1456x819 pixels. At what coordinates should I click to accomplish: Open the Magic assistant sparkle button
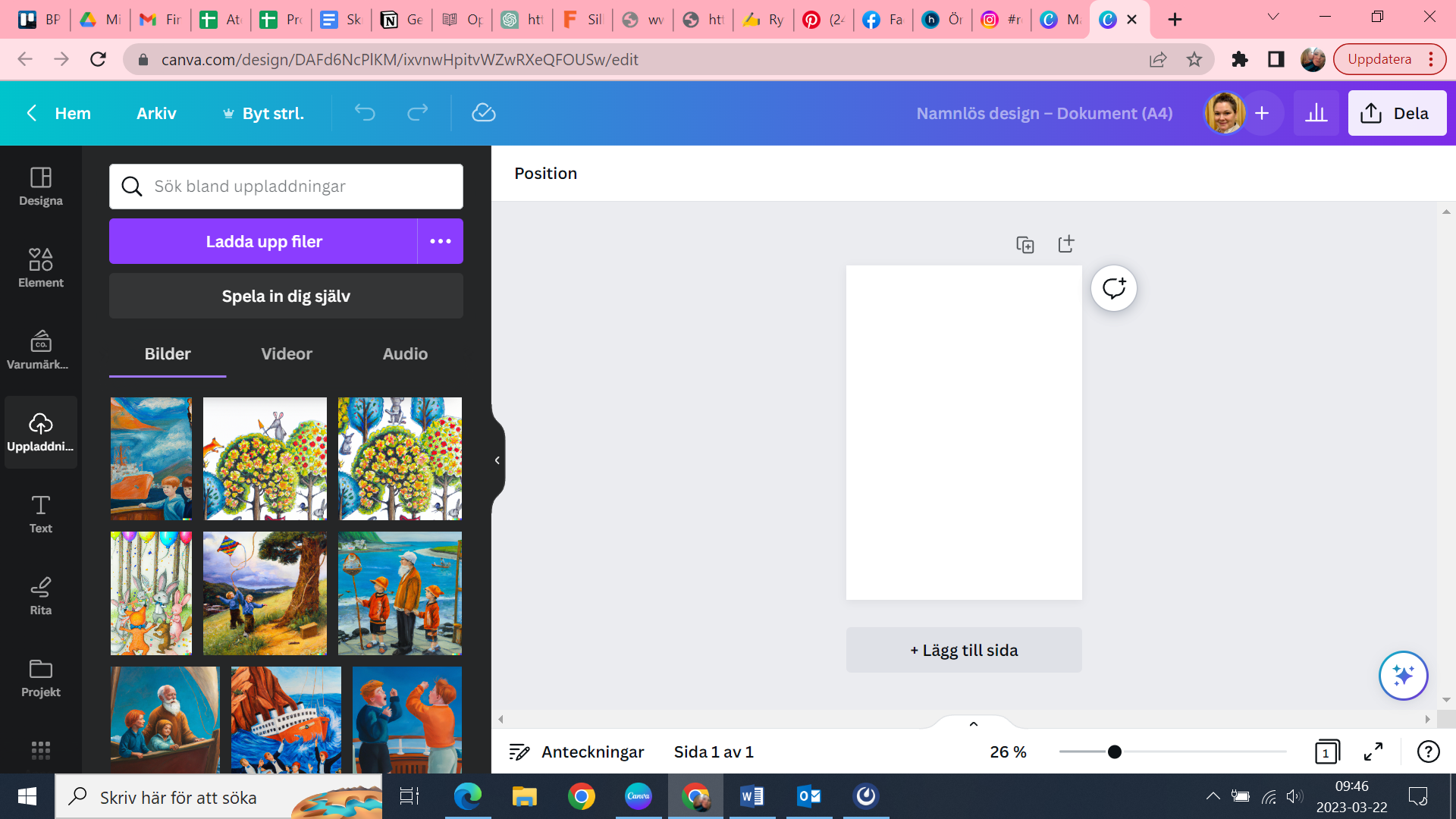coord(1404,675)
